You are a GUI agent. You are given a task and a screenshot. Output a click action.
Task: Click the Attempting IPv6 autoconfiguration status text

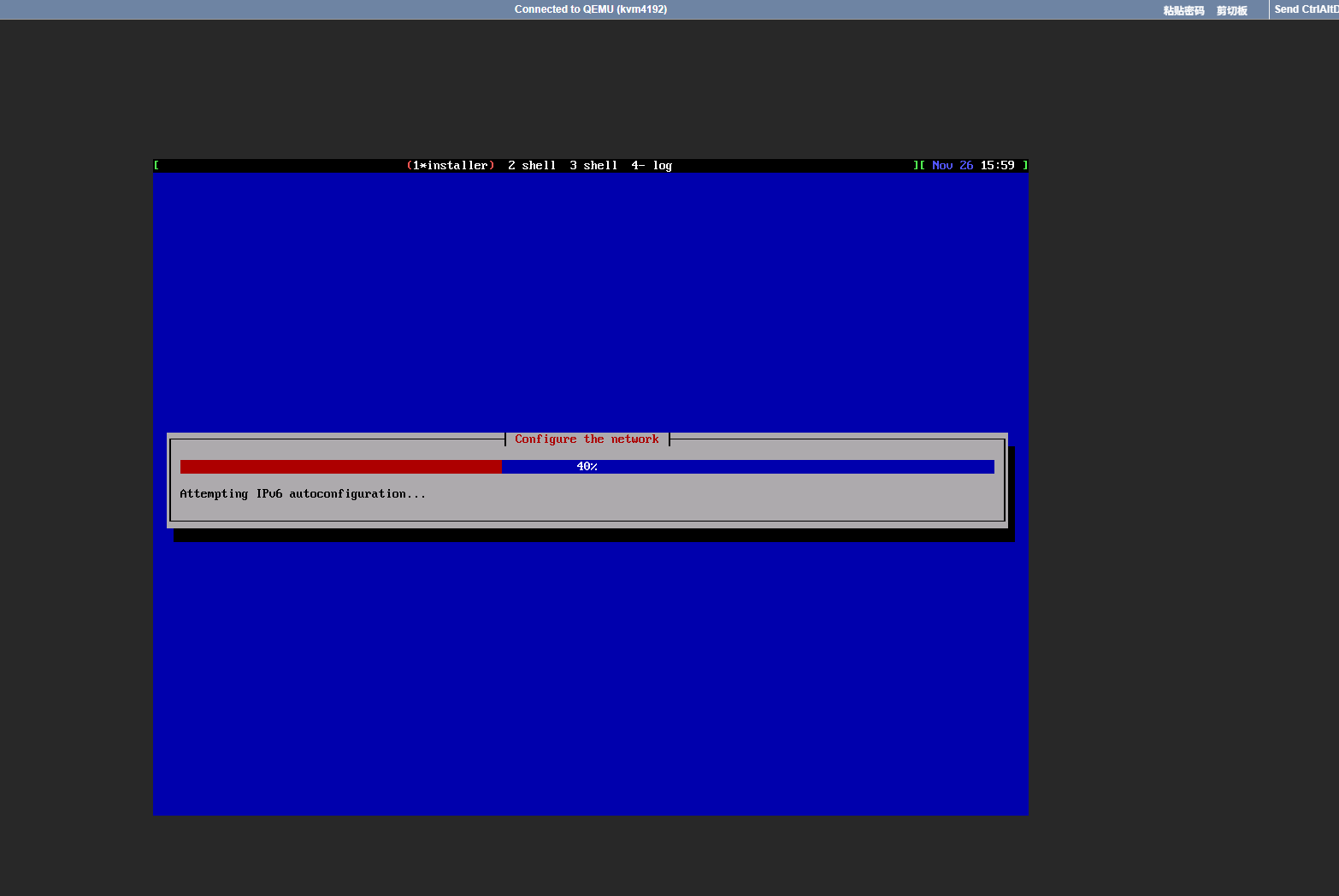(x=303, y=493)
